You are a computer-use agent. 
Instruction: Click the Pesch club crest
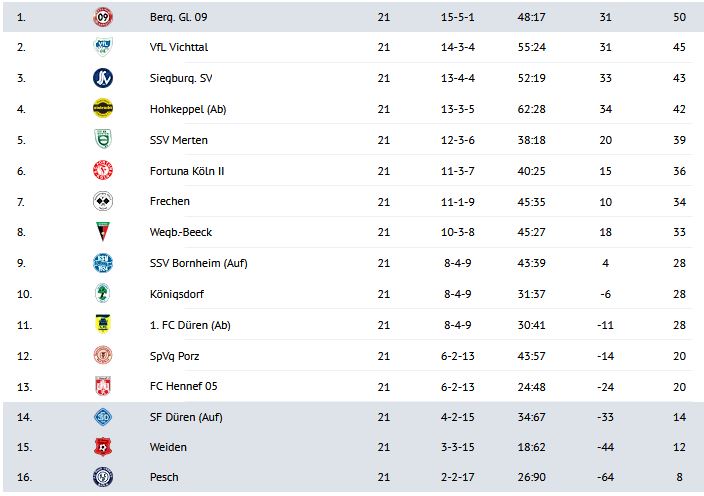pos(102,477)
